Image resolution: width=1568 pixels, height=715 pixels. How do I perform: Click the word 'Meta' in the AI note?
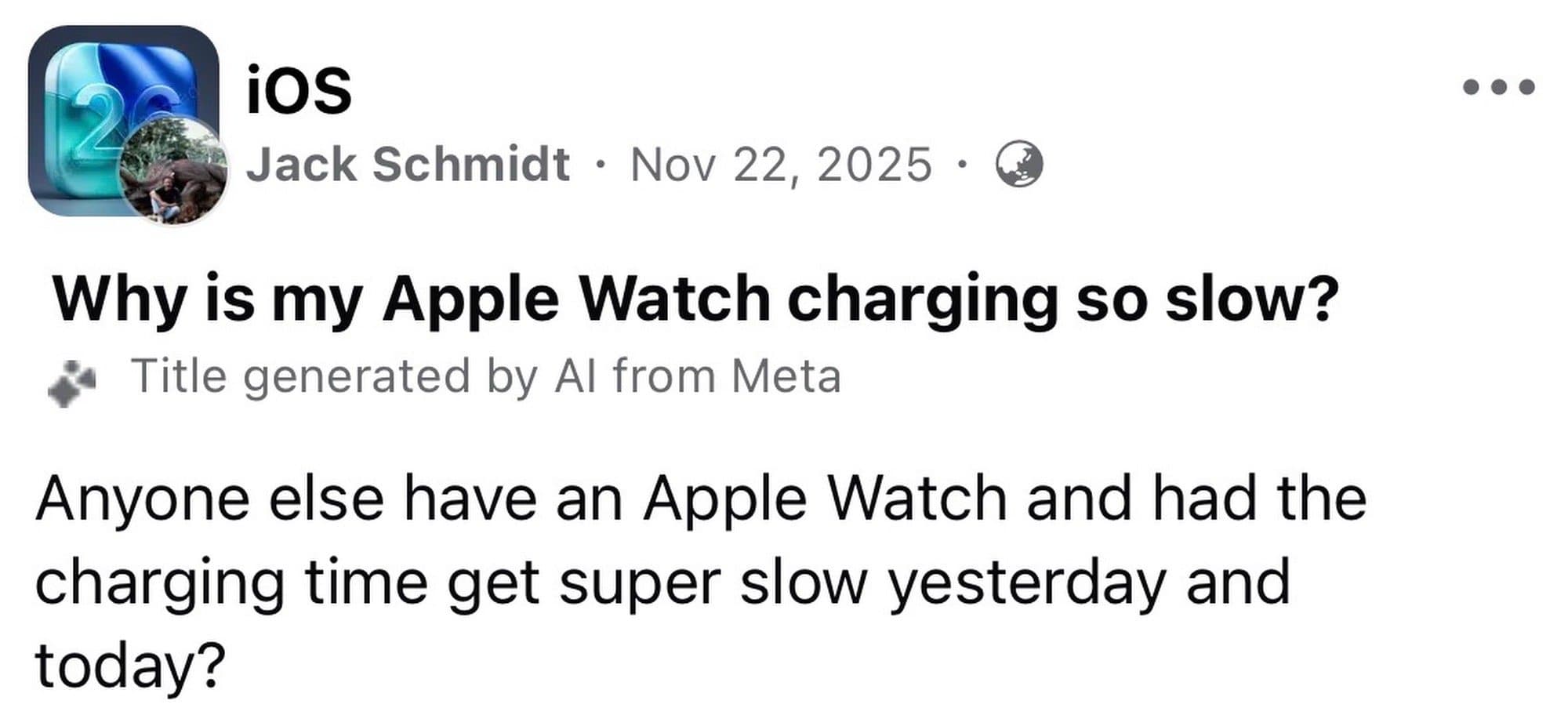point(786,376)
